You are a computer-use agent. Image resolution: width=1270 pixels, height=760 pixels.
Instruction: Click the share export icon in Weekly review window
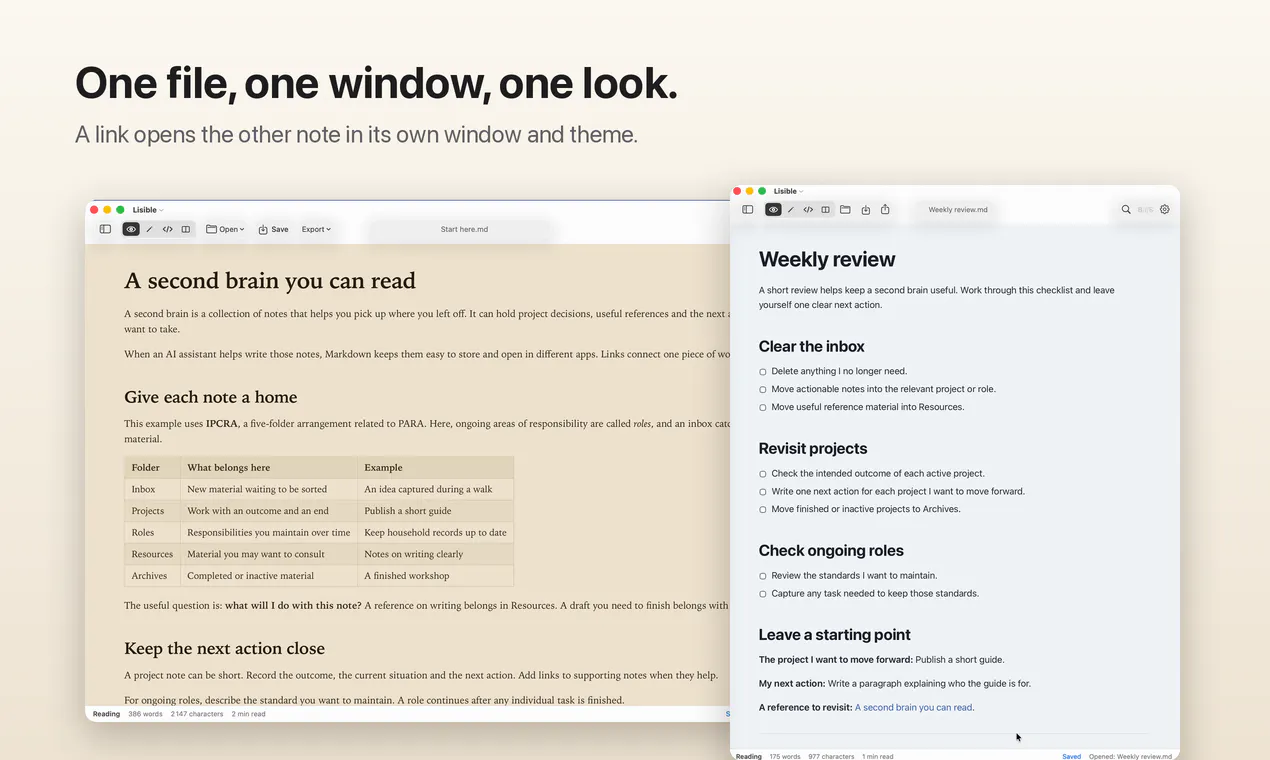885,210
